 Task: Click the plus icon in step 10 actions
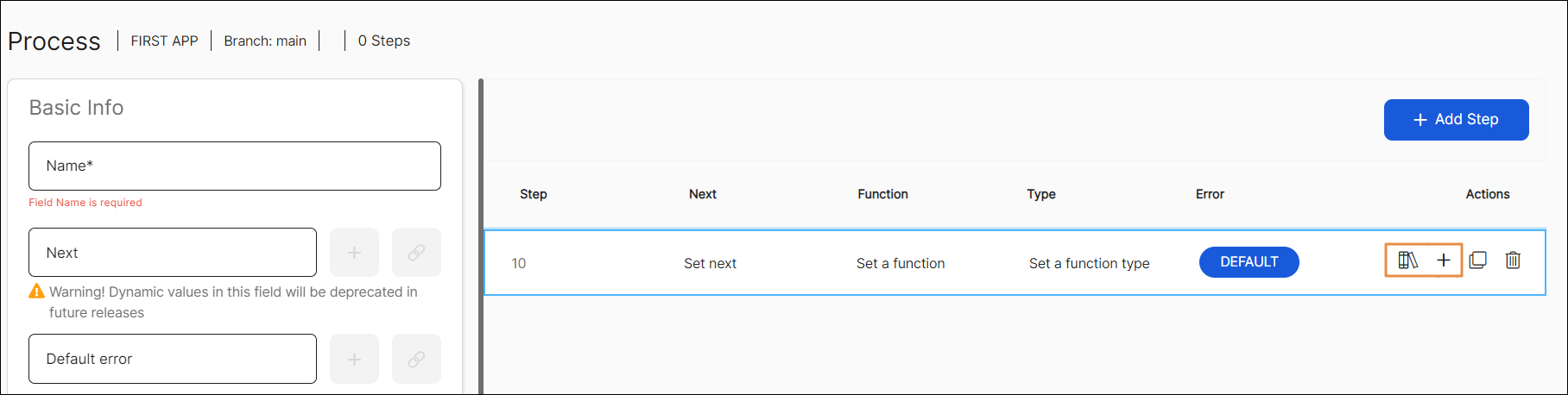click(1444, 260)
